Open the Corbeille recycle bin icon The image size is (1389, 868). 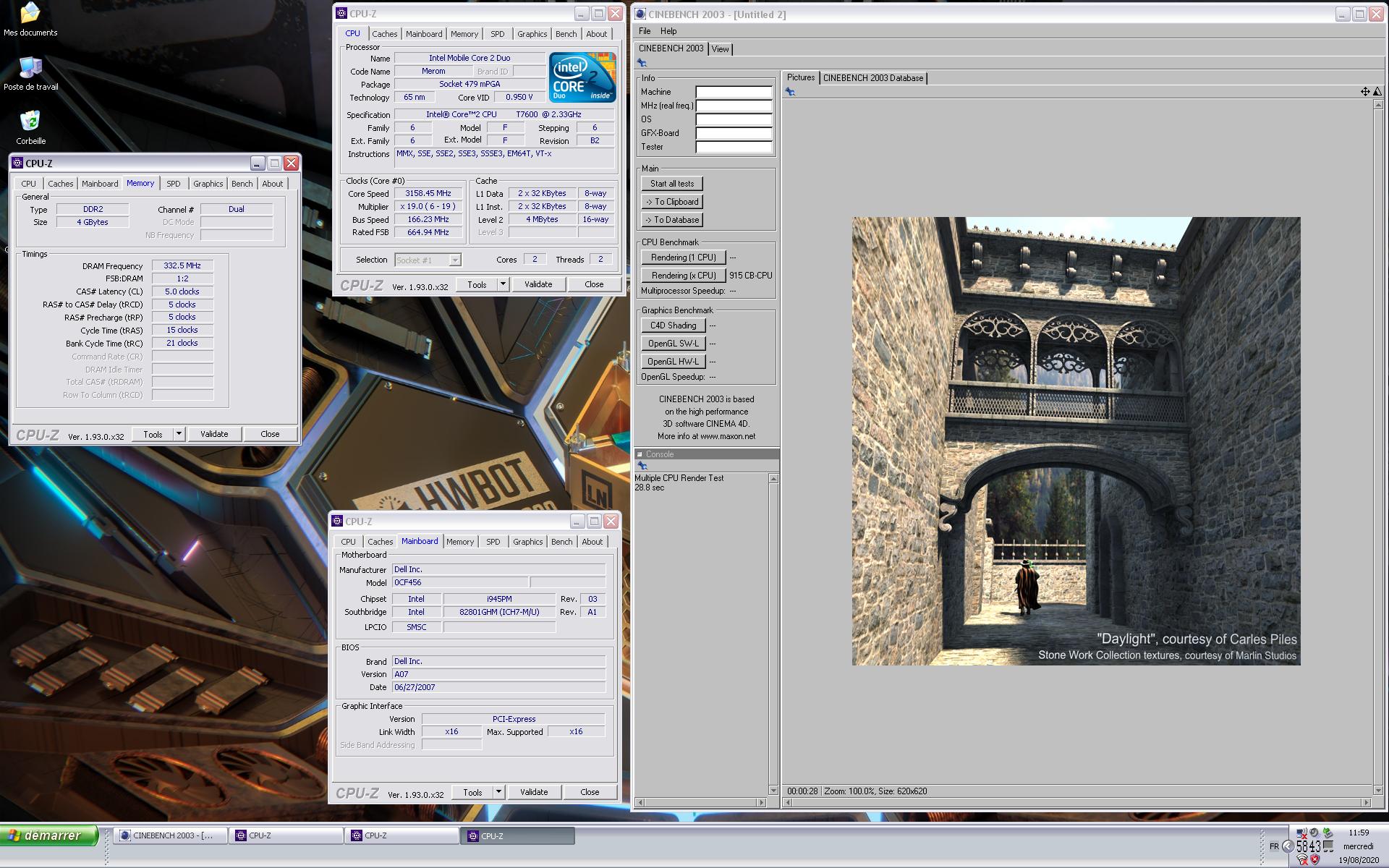point(30,127)
